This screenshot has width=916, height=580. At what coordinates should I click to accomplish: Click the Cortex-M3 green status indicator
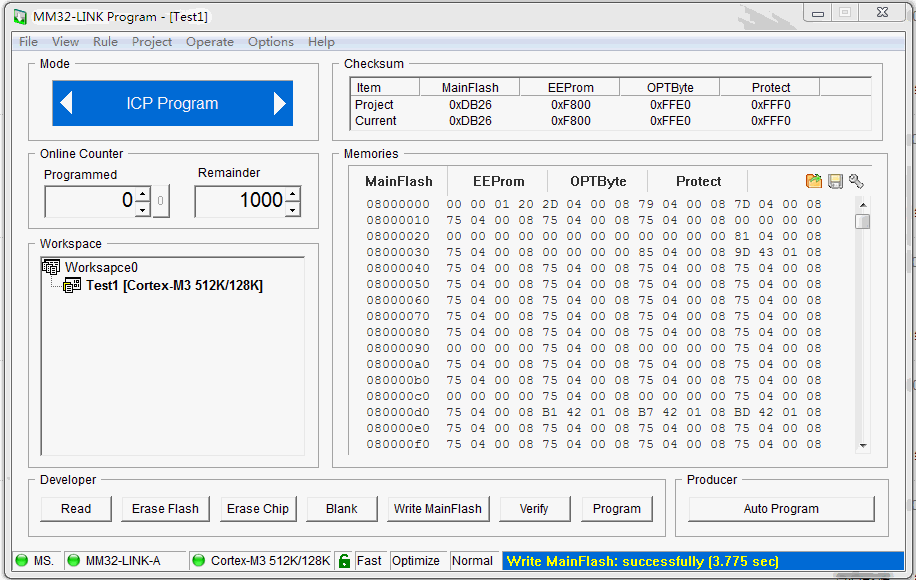(x=199, y=561)
